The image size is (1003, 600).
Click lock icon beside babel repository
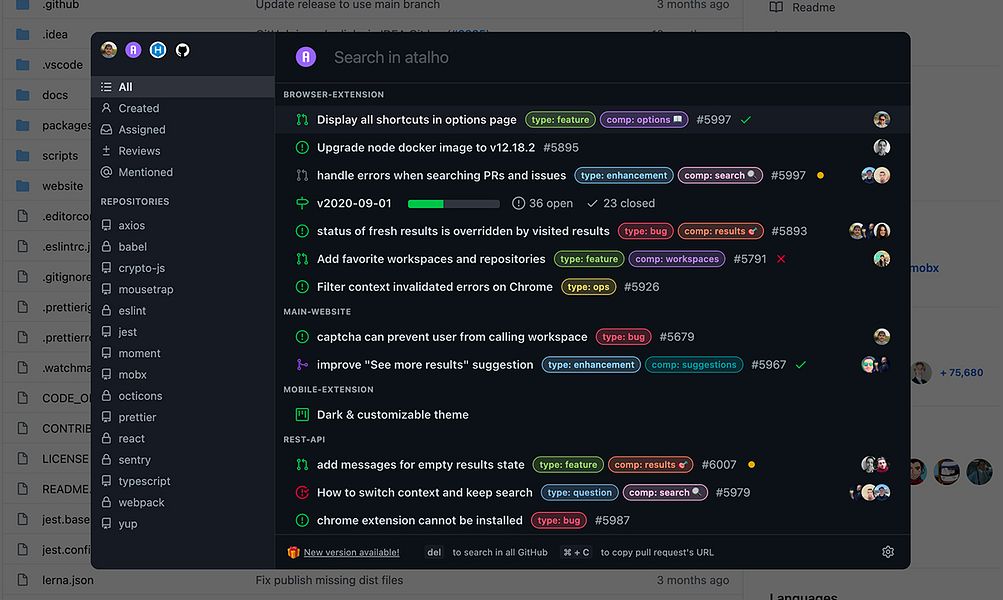[x=106, y=246]
